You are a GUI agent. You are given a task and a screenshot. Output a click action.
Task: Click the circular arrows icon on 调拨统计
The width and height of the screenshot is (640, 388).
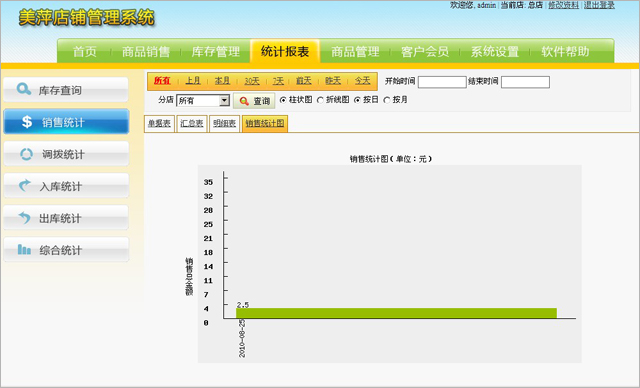tap(27, 154)
